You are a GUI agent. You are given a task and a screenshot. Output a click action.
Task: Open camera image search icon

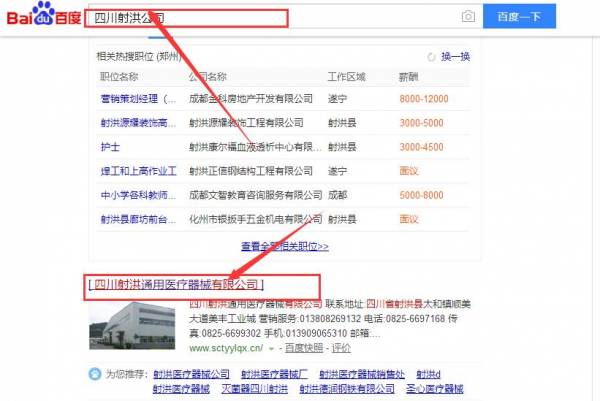click(468, 17)
